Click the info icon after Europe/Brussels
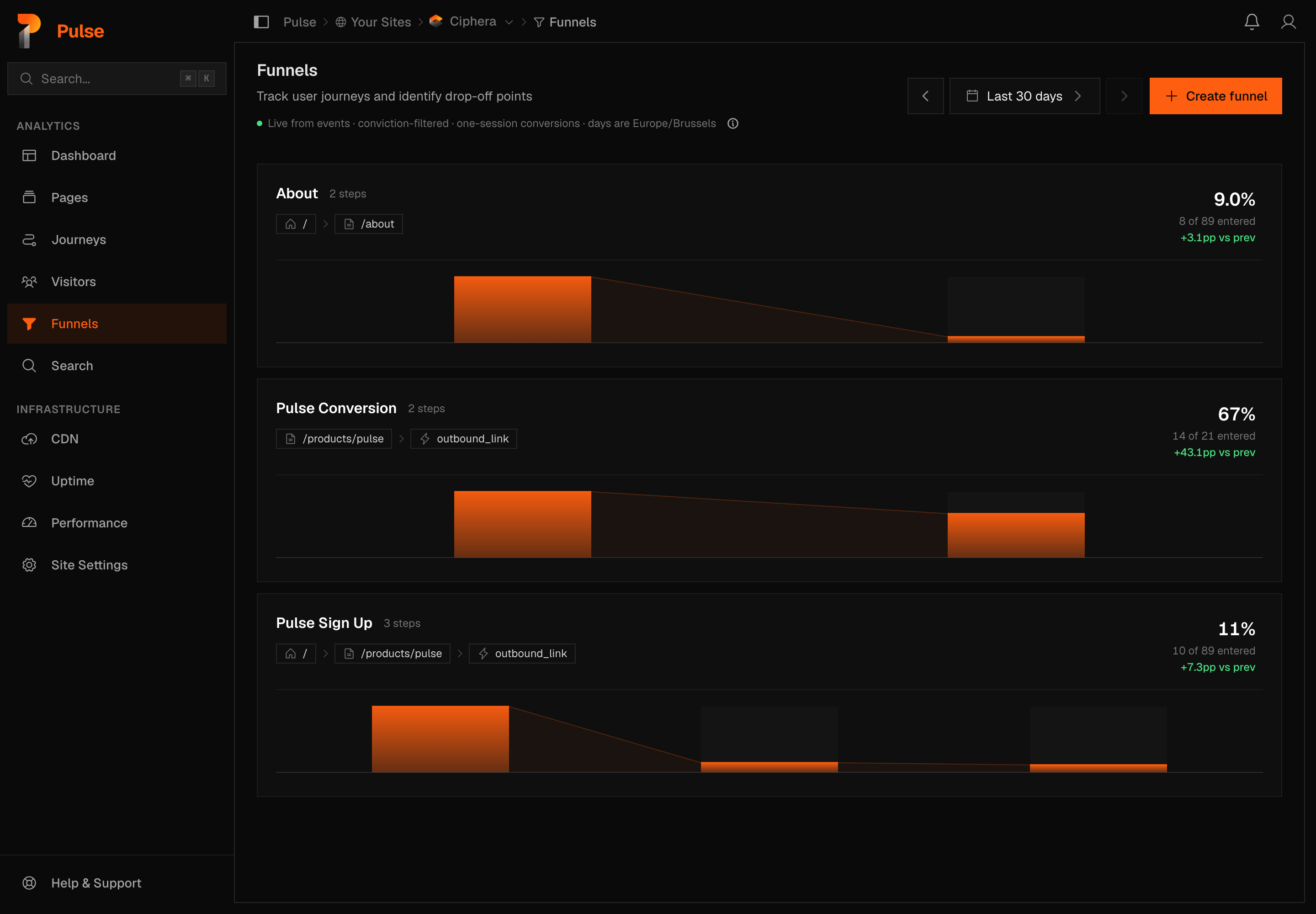Viewport: 1316px width, 914px height. [732, 123]
